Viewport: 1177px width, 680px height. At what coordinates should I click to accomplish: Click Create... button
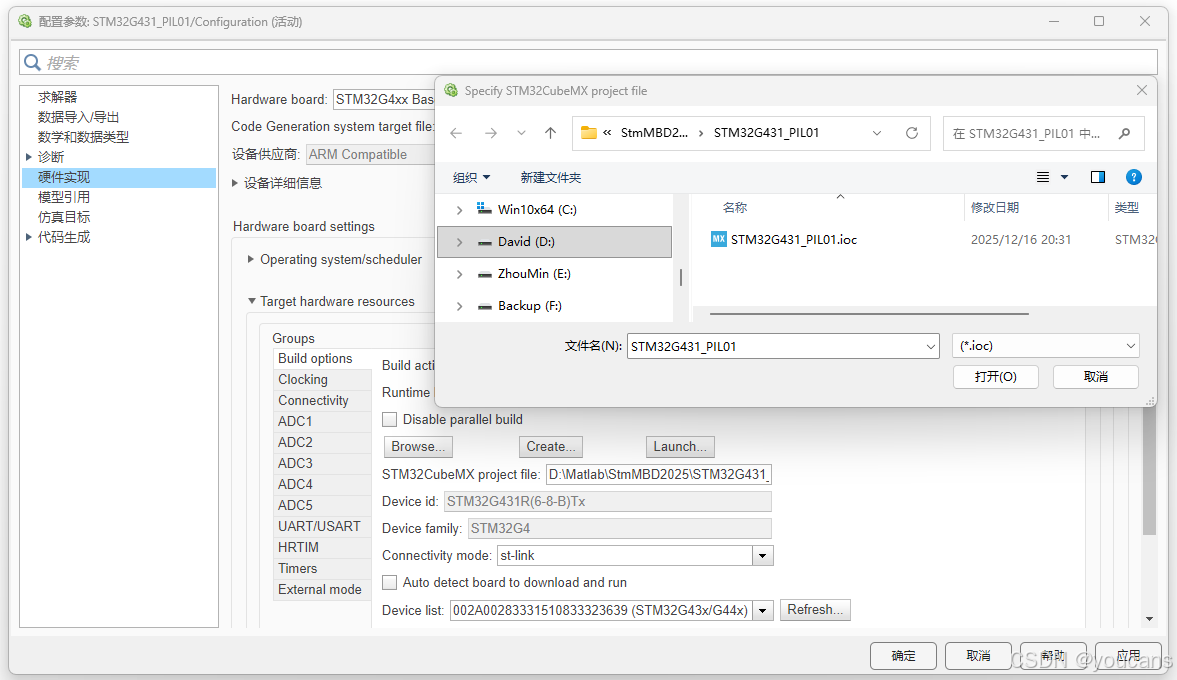coord(551,447)
